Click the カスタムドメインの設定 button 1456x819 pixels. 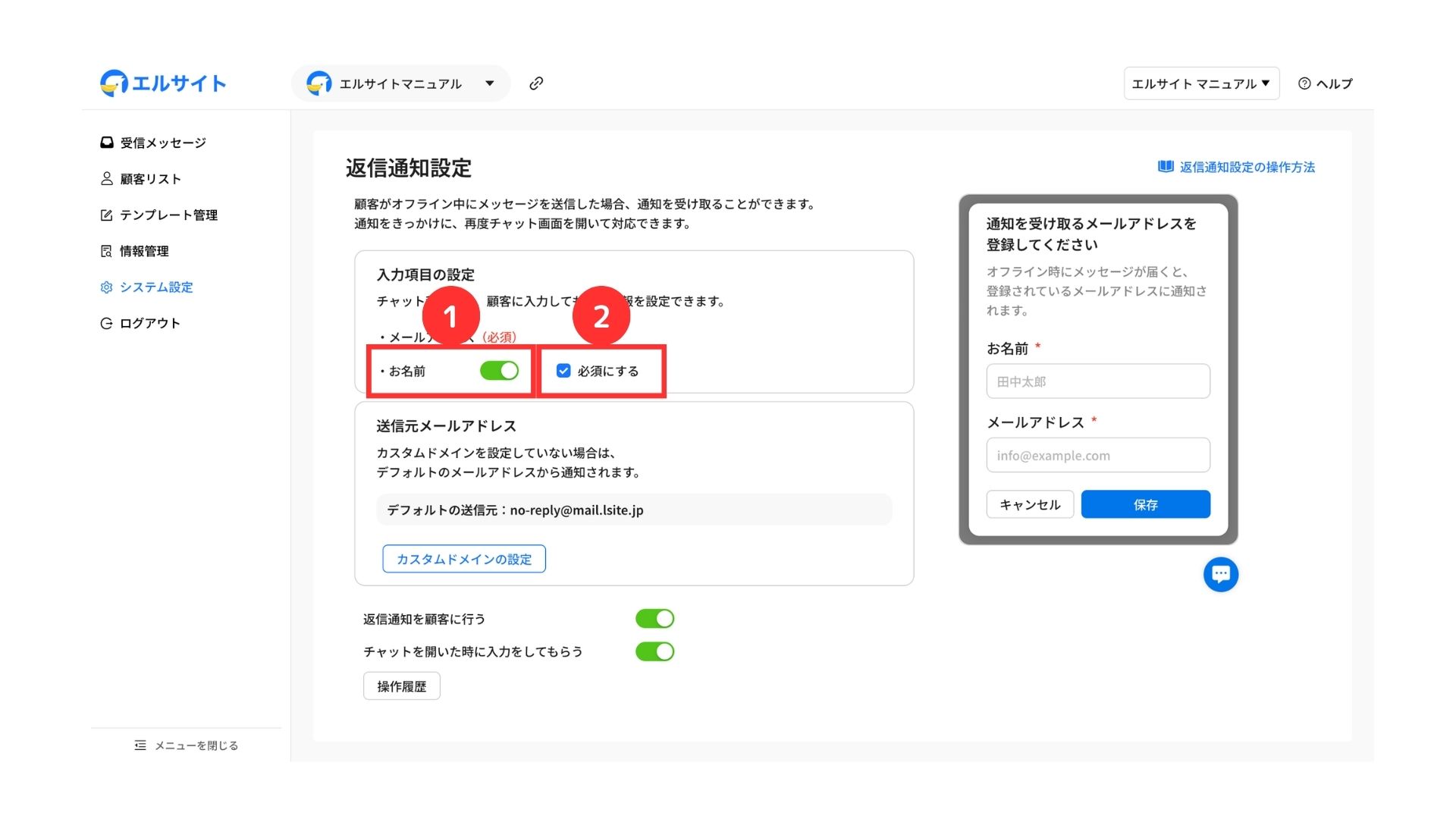463,559
